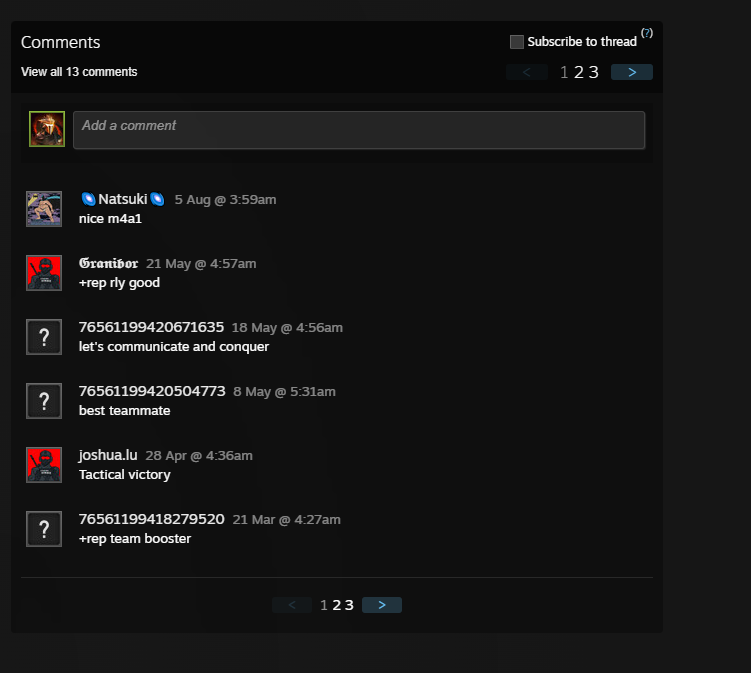The height and width of the screenshot is (673, 751).
Task: Click question-mark avatar of 76561199420504773
Action: click(44, 401)
